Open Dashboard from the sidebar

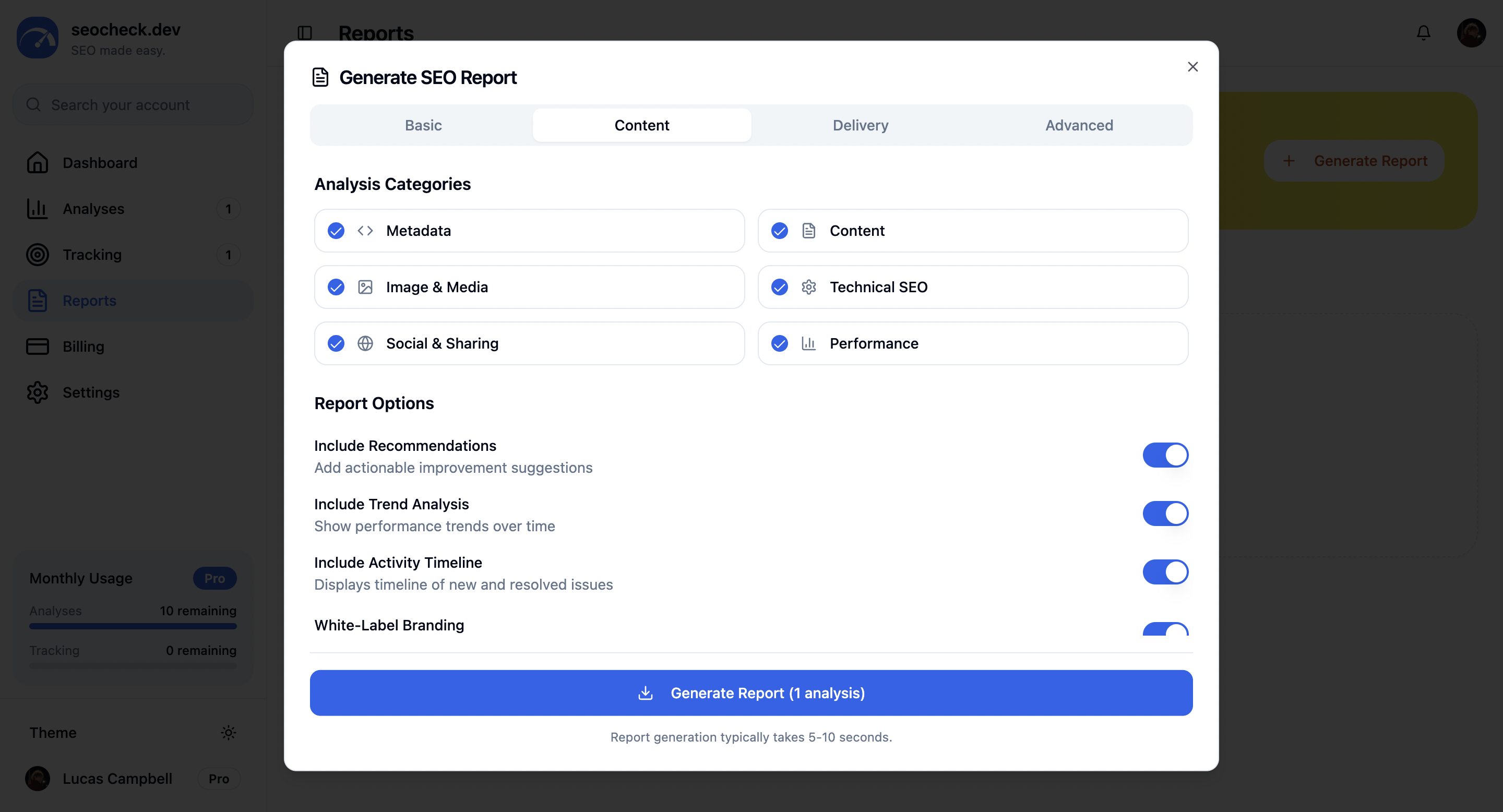[133, 163]
